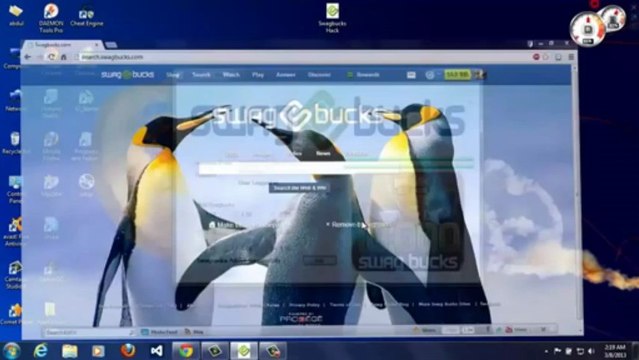The width and height of the screenshot is (639, 360).
Task: Click the volume speaker tray icon
Action: point(591,351)
